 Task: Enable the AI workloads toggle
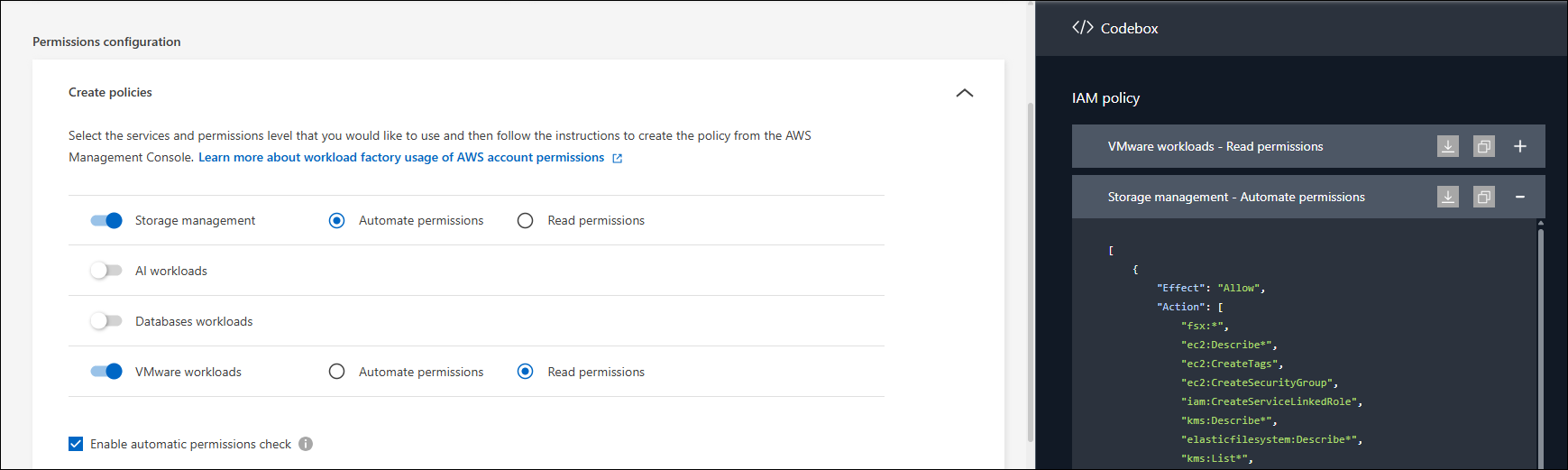pos(106,271)
